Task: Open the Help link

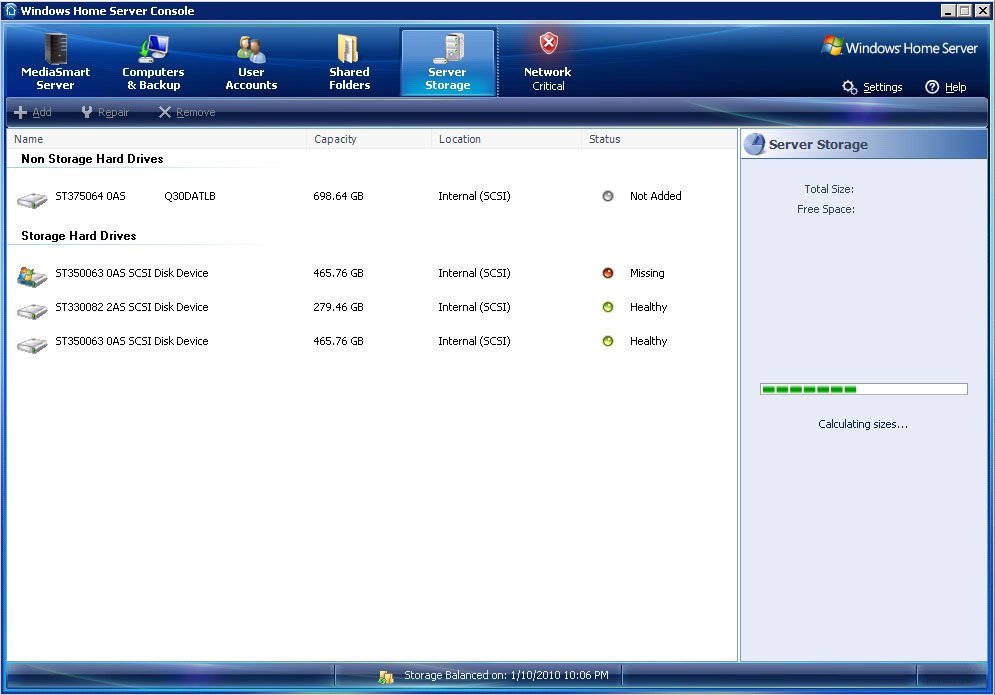Action: (955, 87)
